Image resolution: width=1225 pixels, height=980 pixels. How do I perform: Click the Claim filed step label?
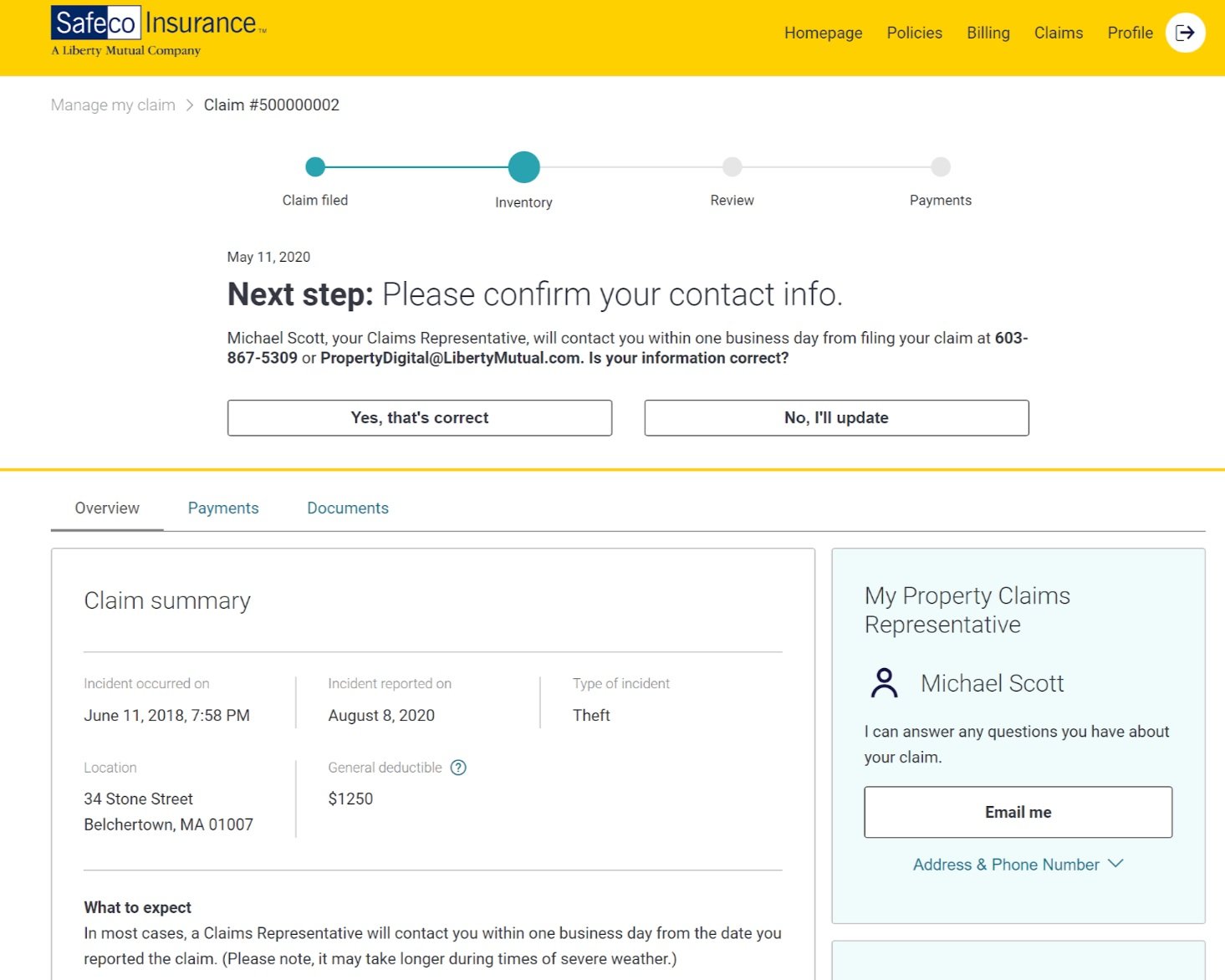pyautogui.click(x=315, y=200)
